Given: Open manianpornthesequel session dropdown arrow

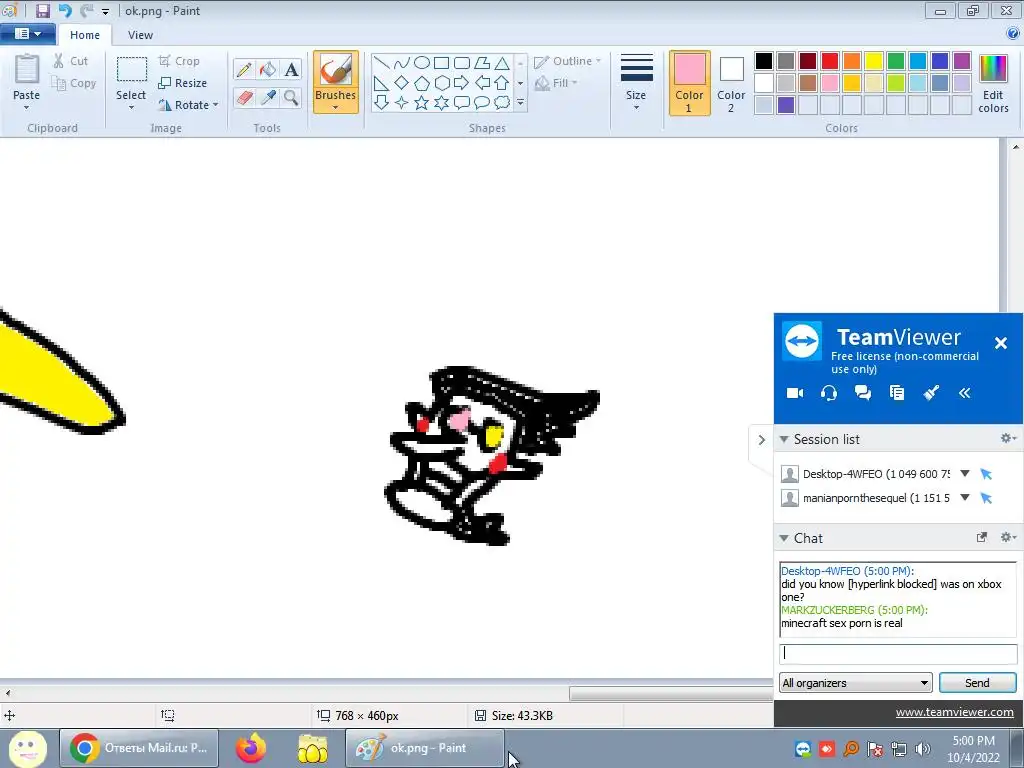Looking at the screenshot, I should click(x=965, y=498).
